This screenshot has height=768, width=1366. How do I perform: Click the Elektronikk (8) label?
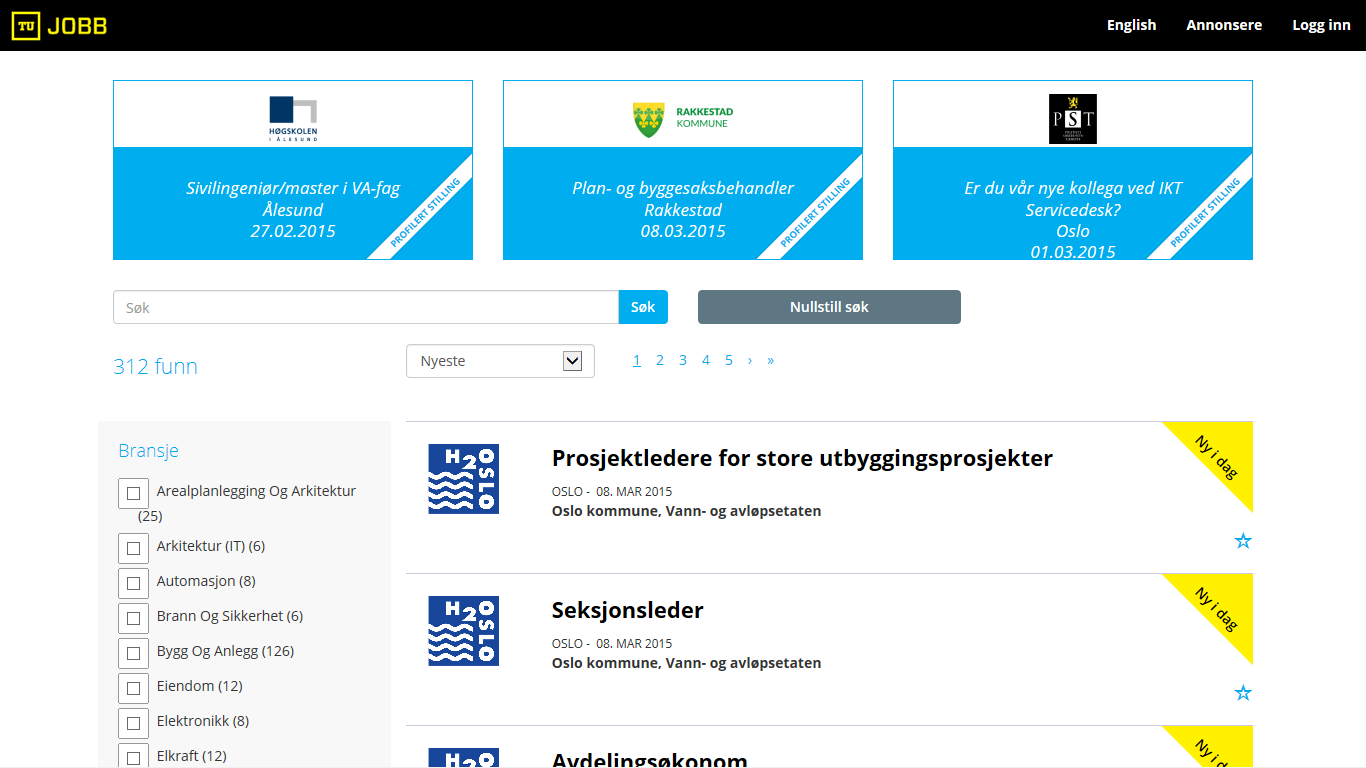203,721
